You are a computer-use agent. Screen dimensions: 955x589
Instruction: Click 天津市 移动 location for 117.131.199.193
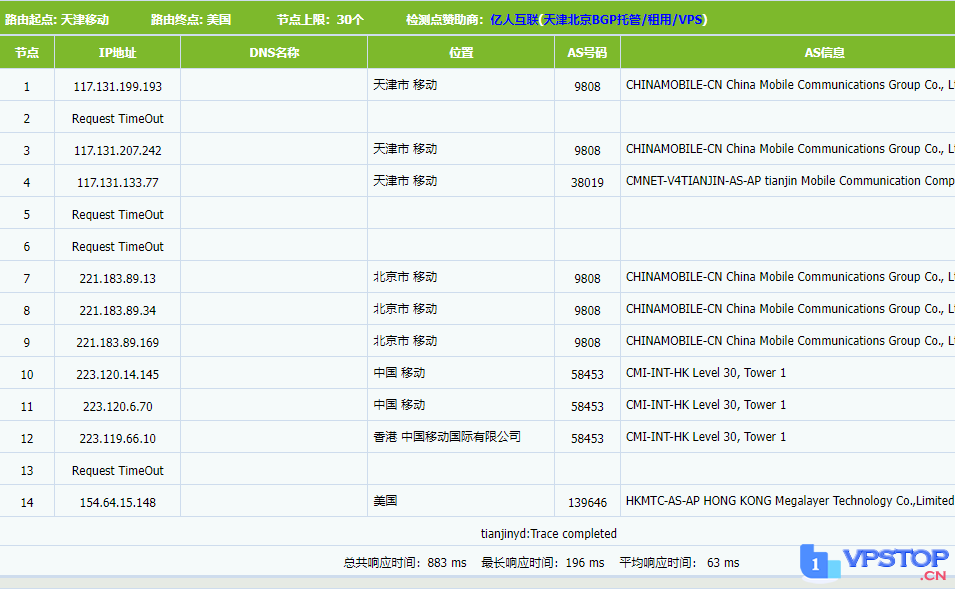[x=405, y=85]
